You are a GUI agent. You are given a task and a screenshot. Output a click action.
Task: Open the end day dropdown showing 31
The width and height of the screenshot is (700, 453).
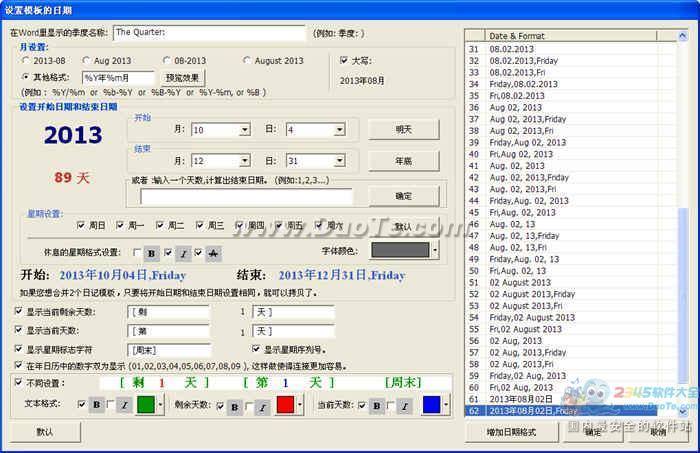pos(340,161)
